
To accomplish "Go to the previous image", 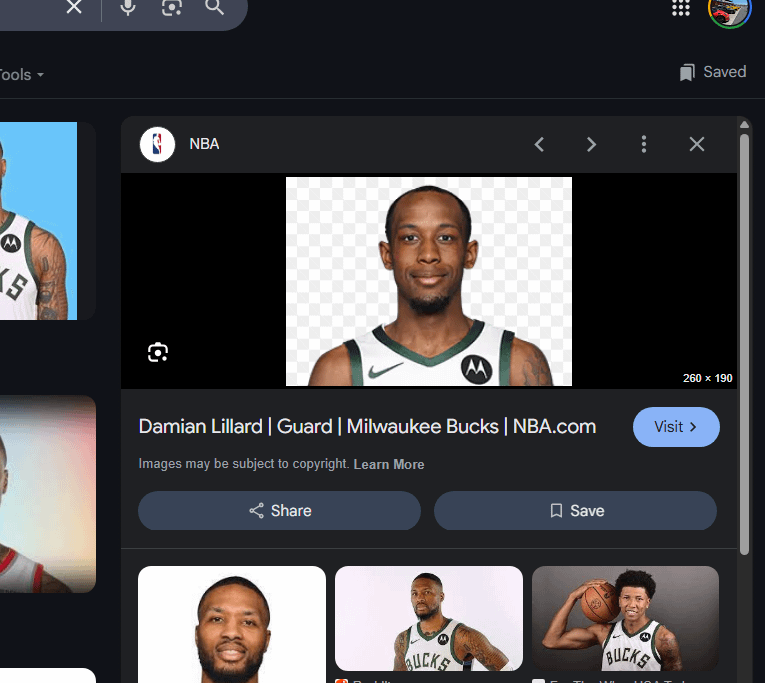I will click(x=539, y=144).
